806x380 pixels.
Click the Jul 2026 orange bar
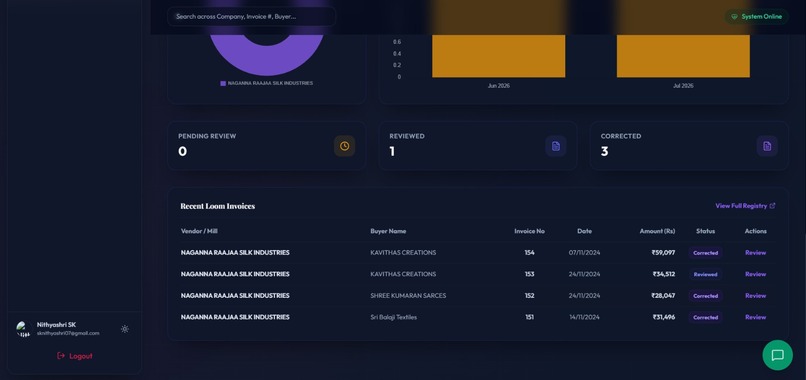pyautogui.click(x=683, y=56)
